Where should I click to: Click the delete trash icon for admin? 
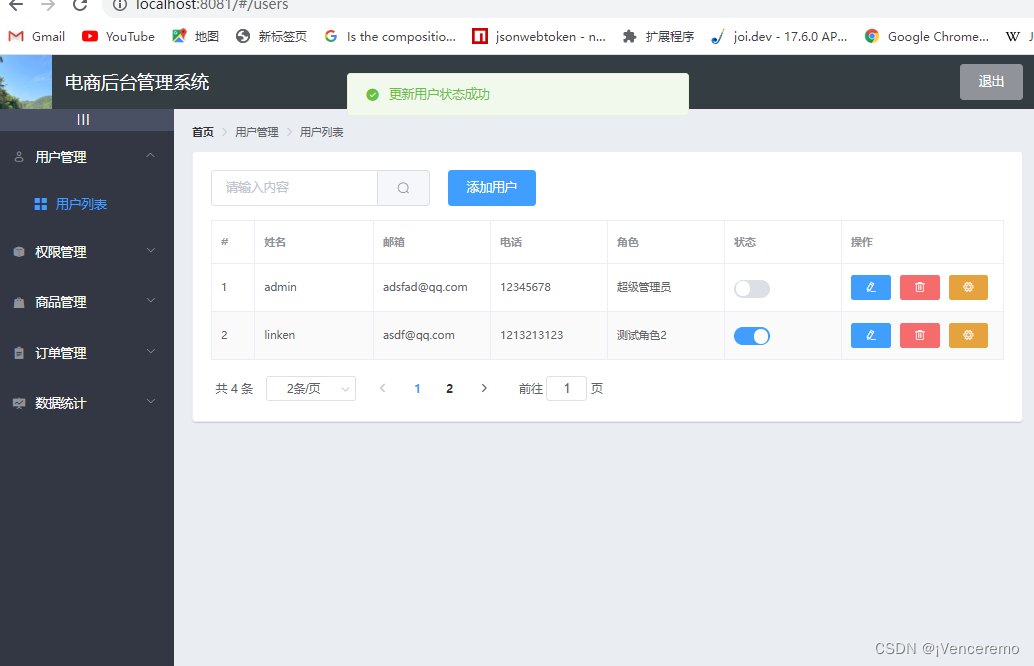(919, 287)
